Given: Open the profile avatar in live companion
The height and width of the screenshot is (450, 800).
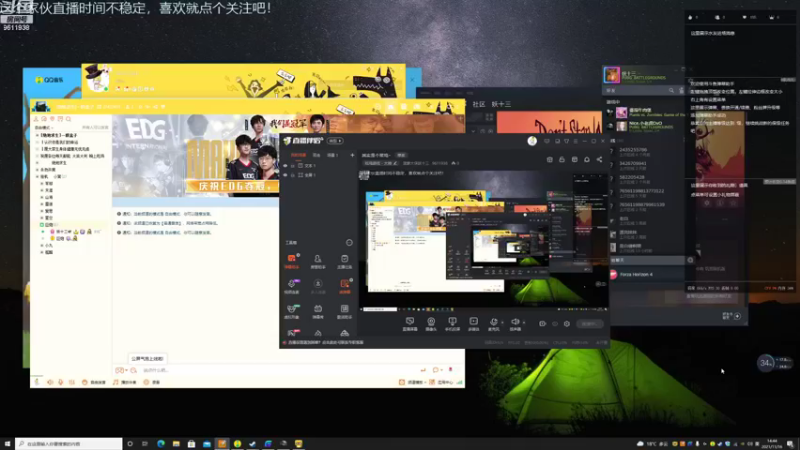Looking at the screenshot, I should point(532,141).
